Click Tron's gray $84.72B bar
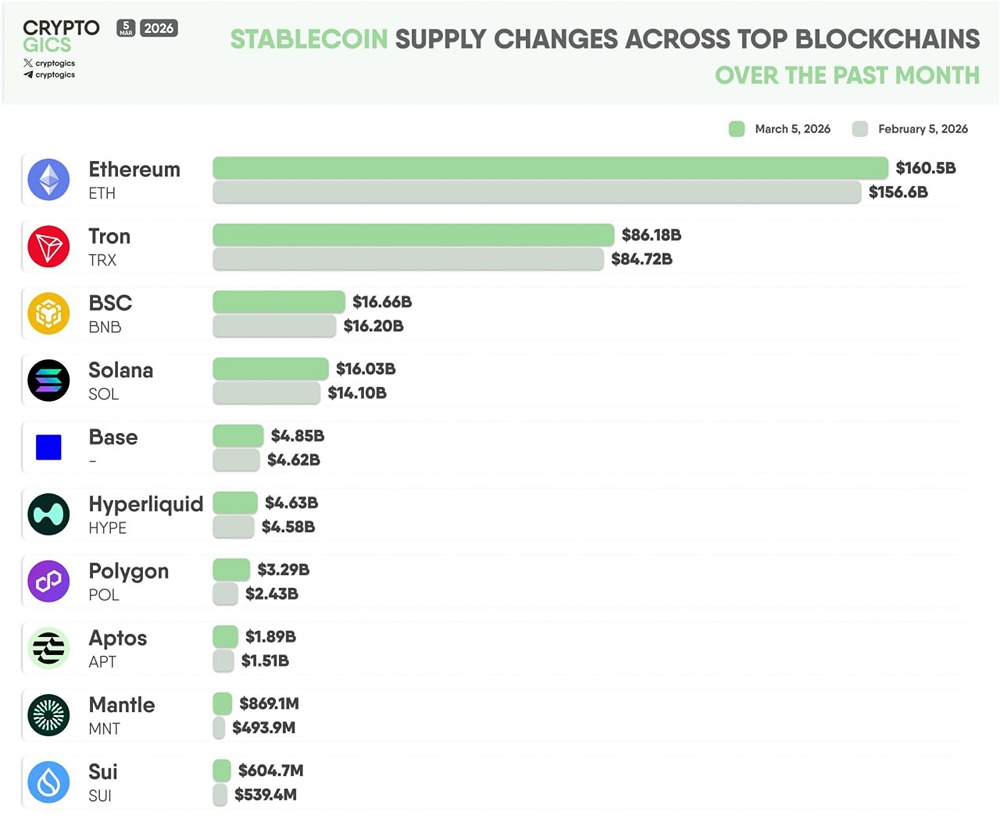This screenshot has width=1000, height=827. (x=408, y=260)
